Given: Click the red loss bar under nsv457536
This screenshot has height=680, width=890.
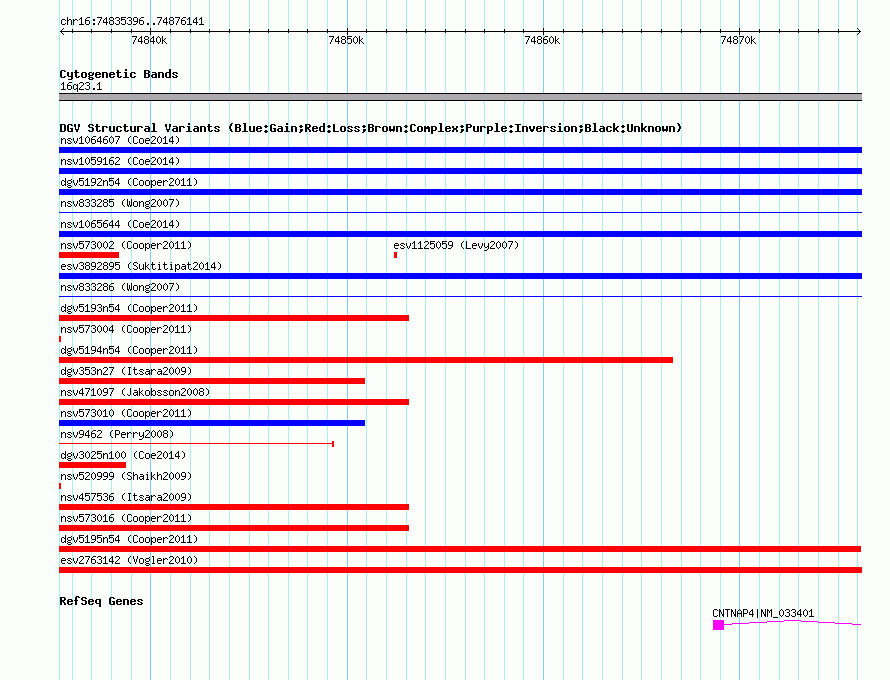Looking at the screenshot, I should (x=234, y=507).
